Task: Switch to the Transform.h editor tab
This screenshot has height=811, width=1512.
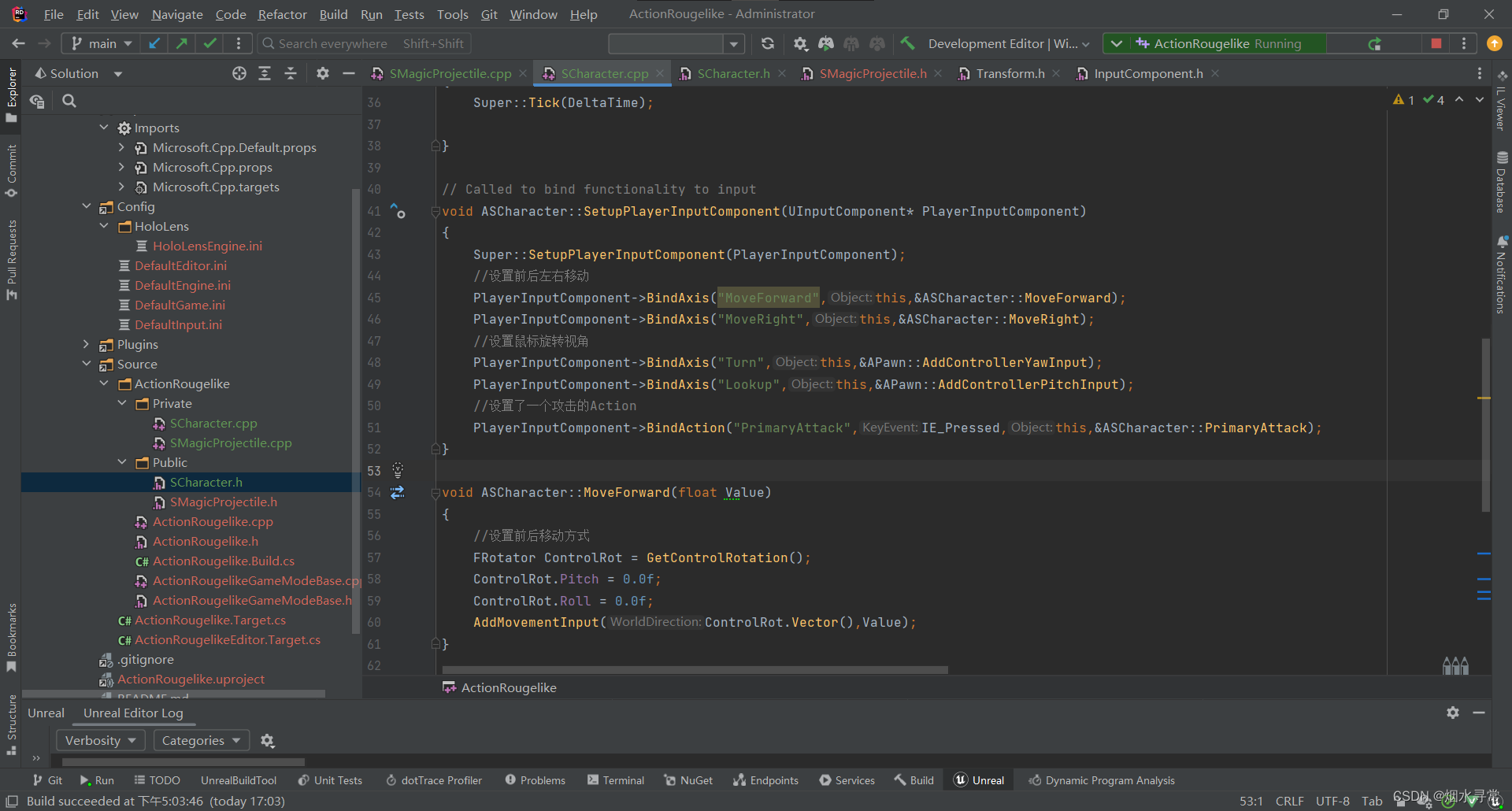Action: pos(1009,73)
